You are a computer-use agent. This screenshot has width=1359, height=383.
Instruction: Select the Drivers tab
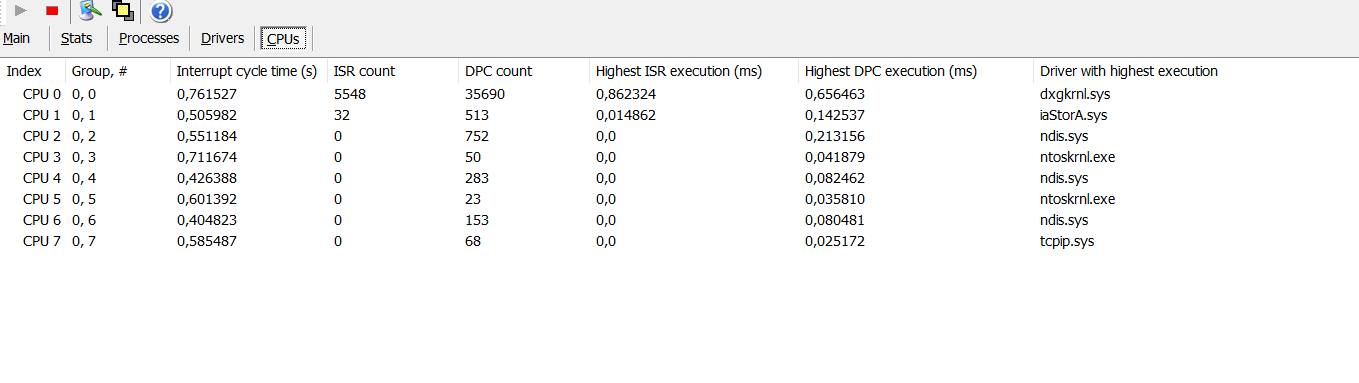(x=222, y=38)
